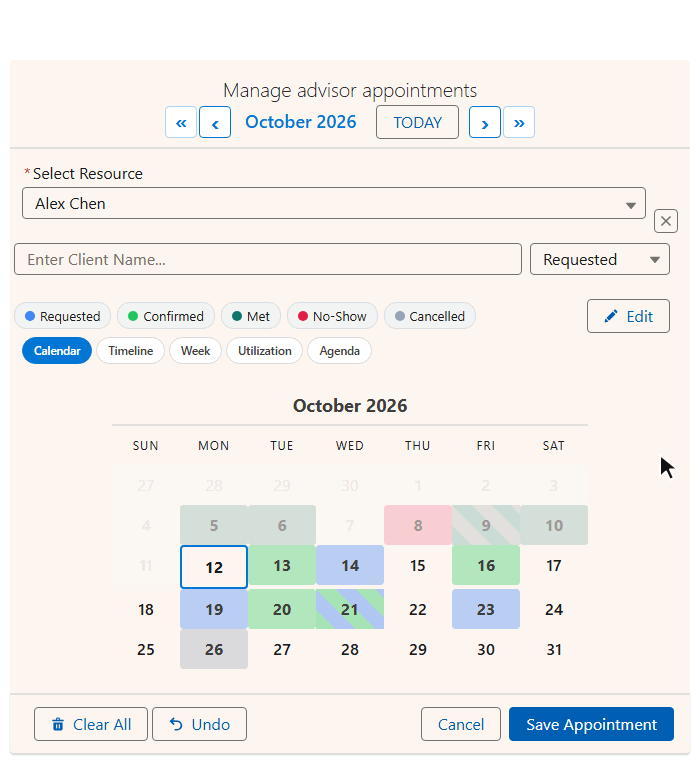Select October 17 on the calendar
This screenshot has height=760, width=700.
(554, 565)
